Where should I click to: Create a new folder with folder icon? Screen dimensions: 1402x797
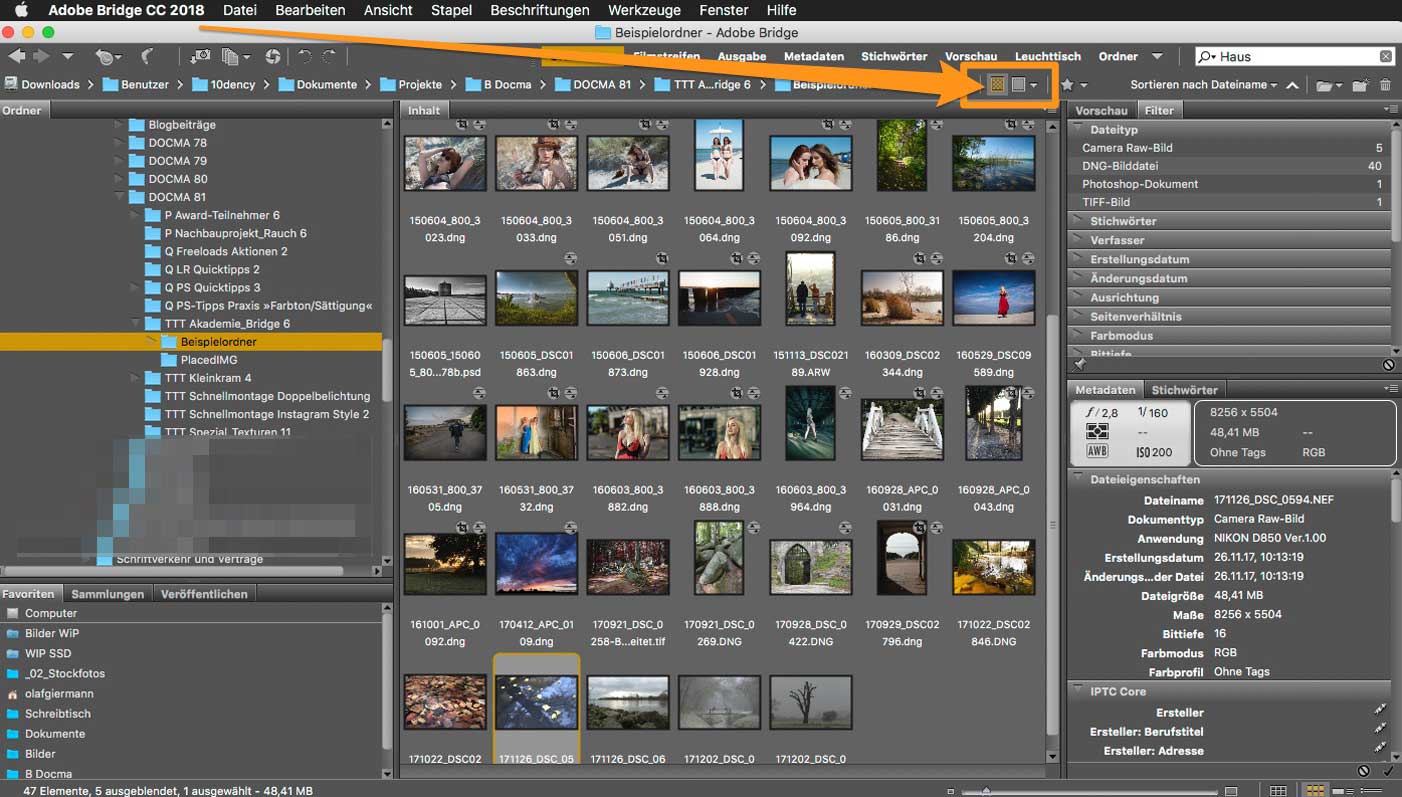pyautogui.click(x=1359, y=86)
